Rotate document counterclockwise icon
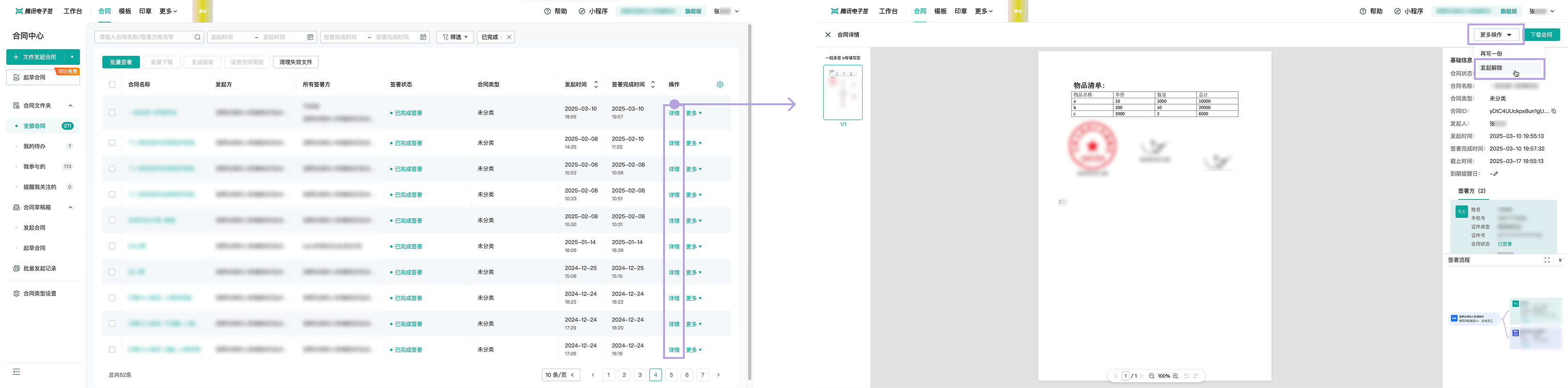This screenshot has width=1568, height=388. (x=1187, y=376)
